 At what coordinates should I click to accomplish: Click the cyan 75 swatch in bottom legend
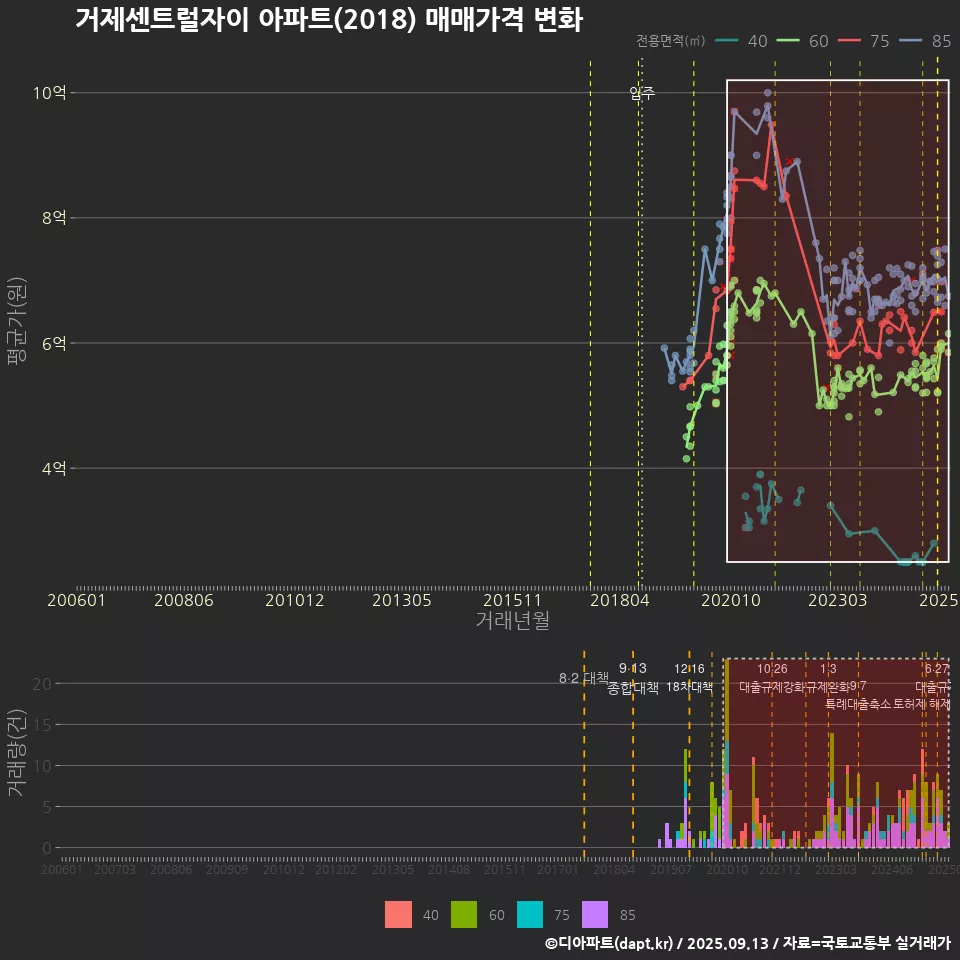(x=530, y=915)
